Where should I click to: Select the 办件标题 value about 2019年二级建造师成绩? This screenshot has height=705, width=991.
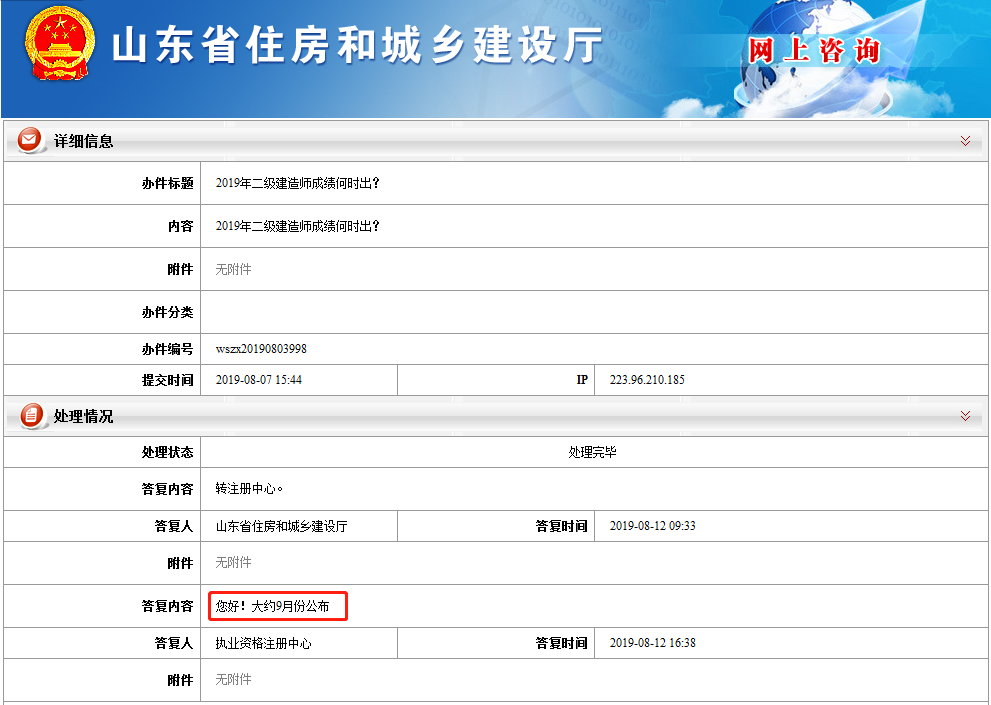[x=297, y=183]
